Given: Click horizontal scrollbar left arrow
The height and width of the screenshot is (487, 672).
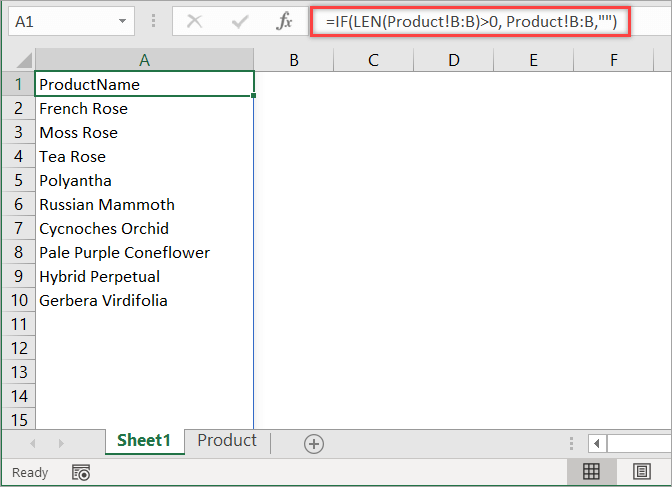Looking at the screenshot, I should (597, 444).
